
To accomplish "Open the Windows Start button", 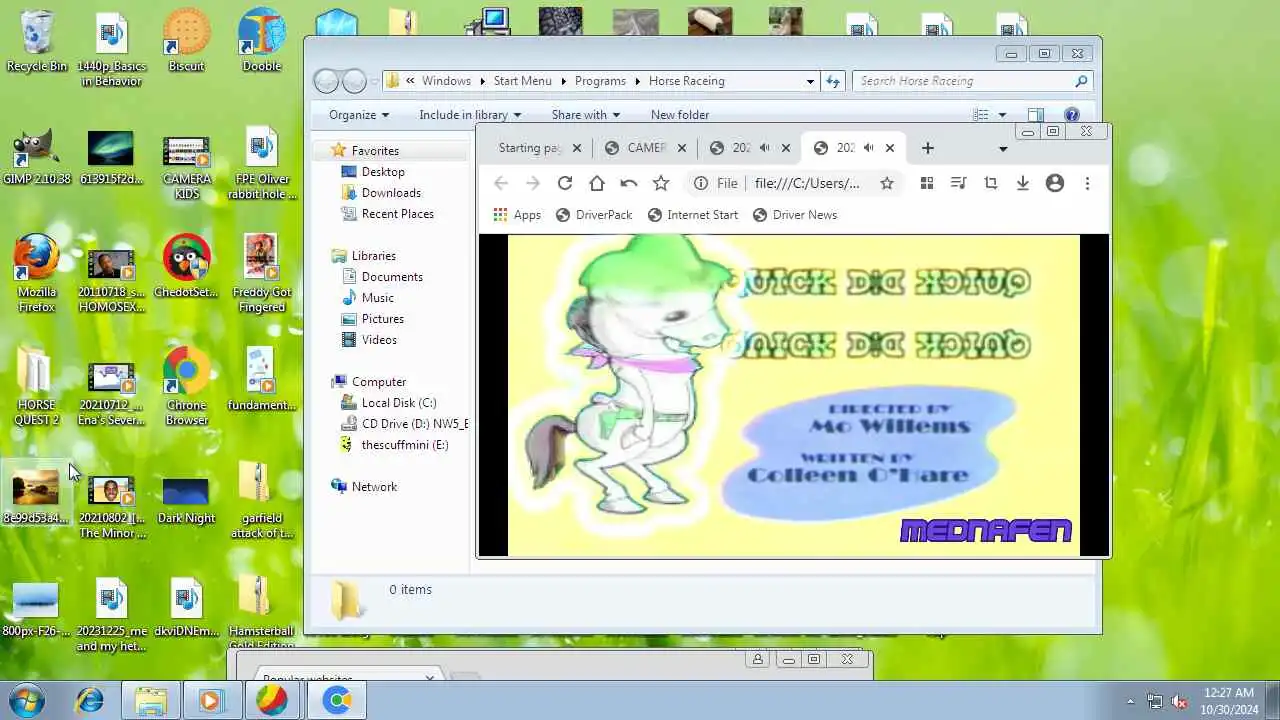I will point(26,700).
